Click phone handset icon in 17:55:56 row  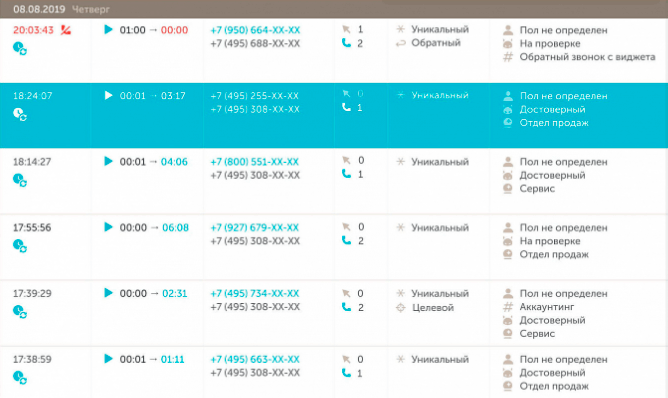(x=346, y=240)
